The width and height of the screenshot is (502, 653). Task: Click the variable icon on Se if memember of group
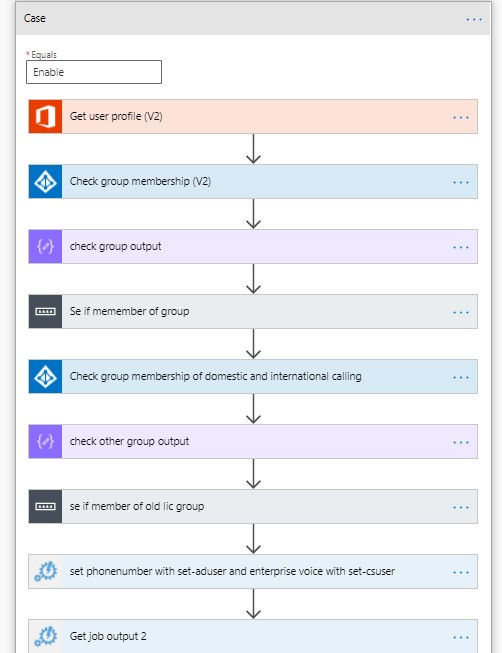45,312
